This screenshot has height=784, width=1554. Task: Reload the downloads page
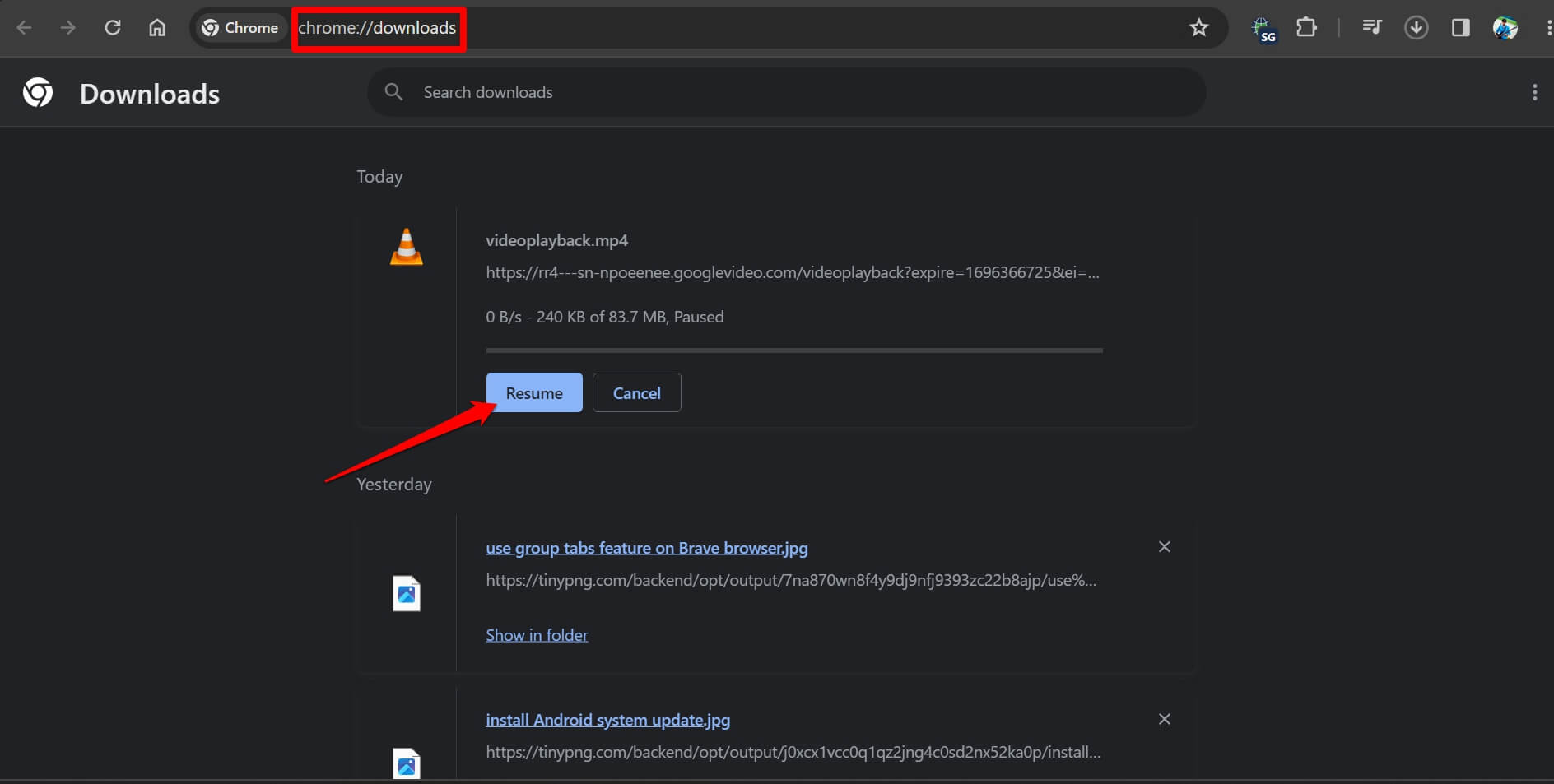pyautogui.click(x=113, y=28)
